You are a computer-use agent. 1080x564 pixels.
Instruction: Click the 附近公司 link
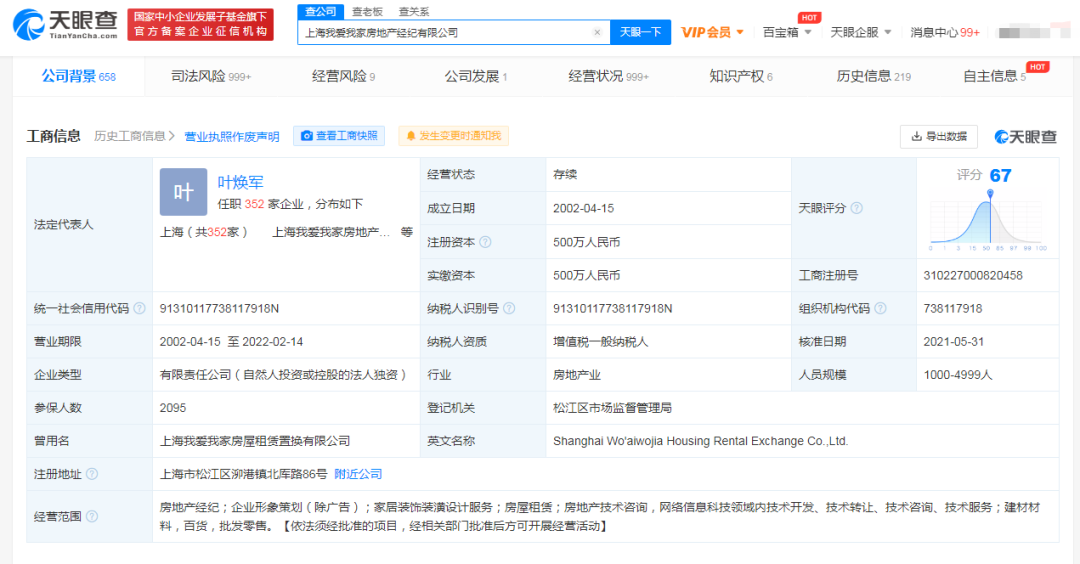(358, 474)
